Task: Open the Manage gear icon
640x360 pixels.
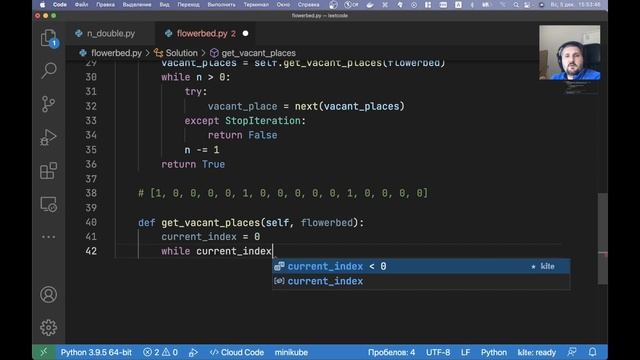Action: (x=49, y=327)
